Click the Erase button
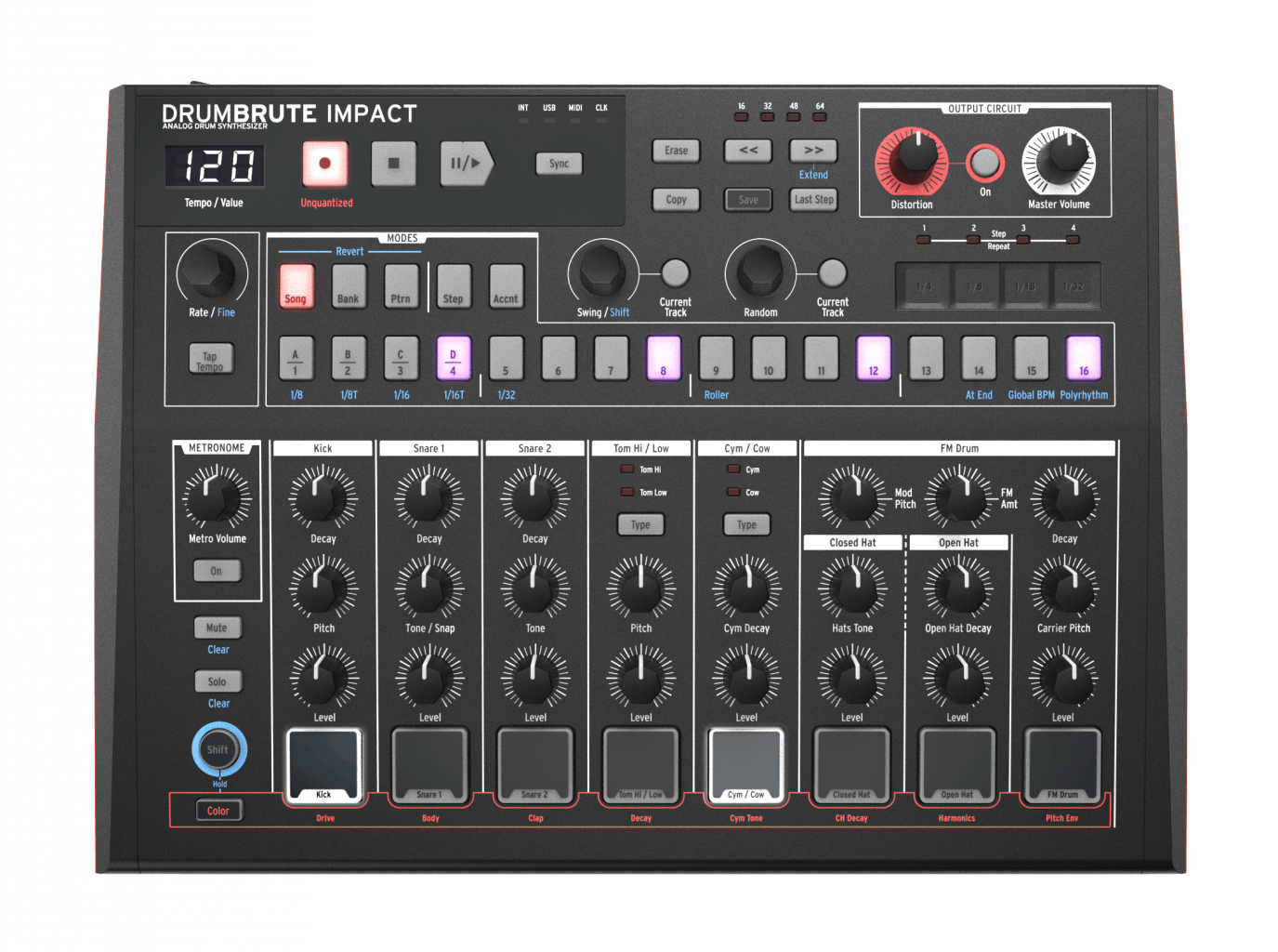This screenshot has height=952, width=1278. (x=676, y=151)
